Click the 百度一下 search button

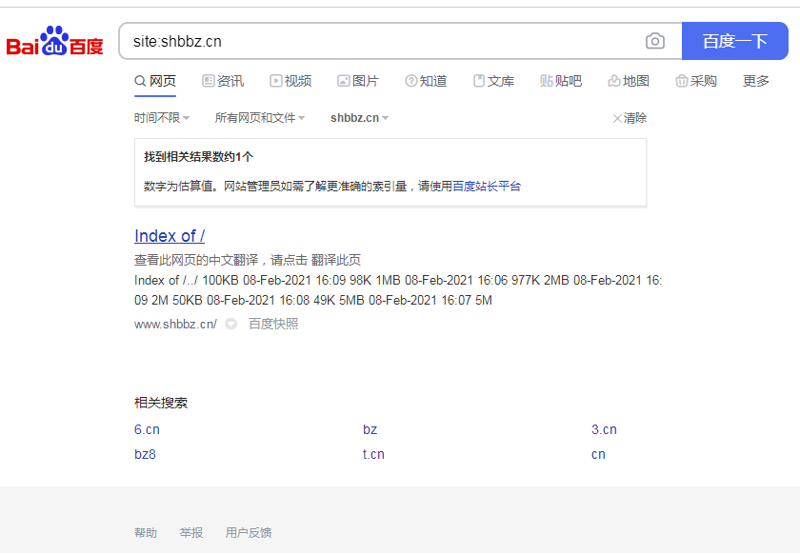coord(734,41)
